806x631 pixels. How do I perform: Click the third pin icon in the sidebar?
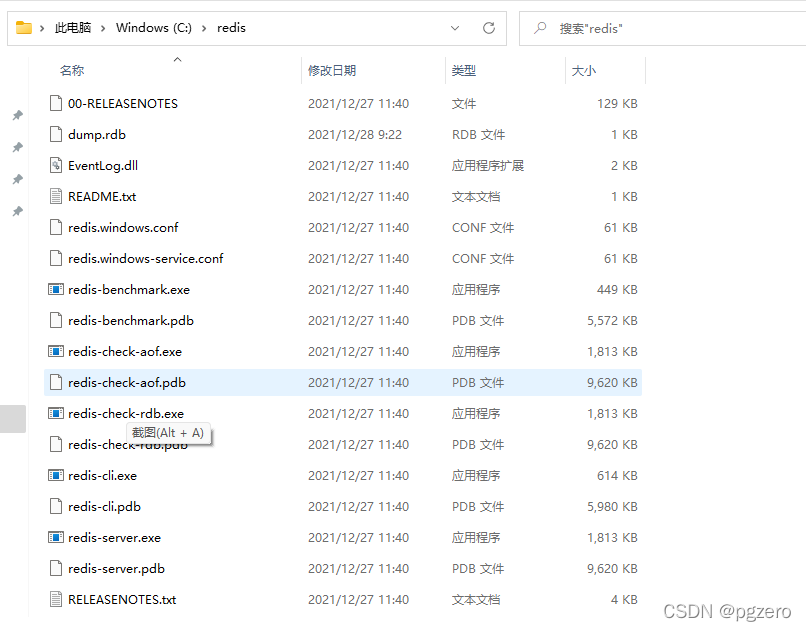click(x=18, y=179)
